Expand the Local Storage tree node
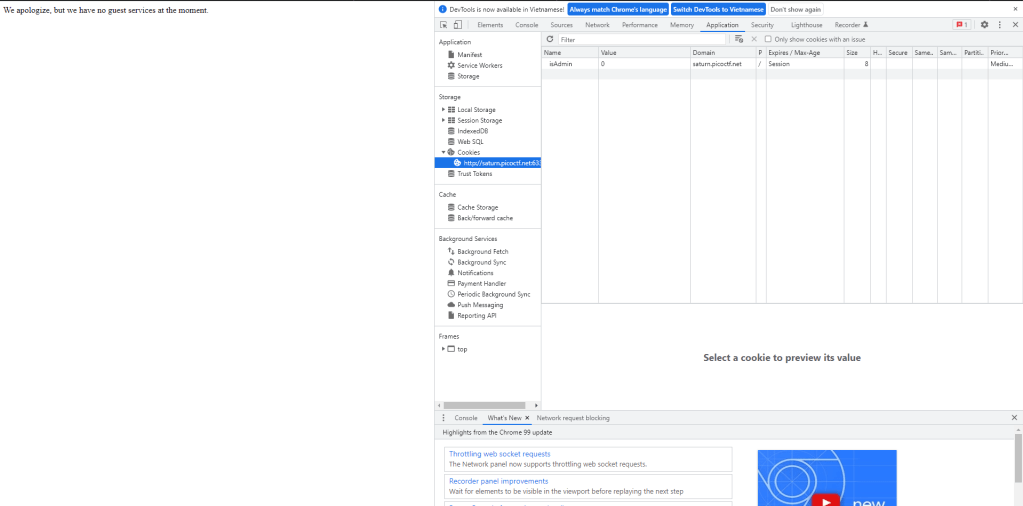Image resolution: width=1023 pixels, height=506 pixels. click(443, 110)
